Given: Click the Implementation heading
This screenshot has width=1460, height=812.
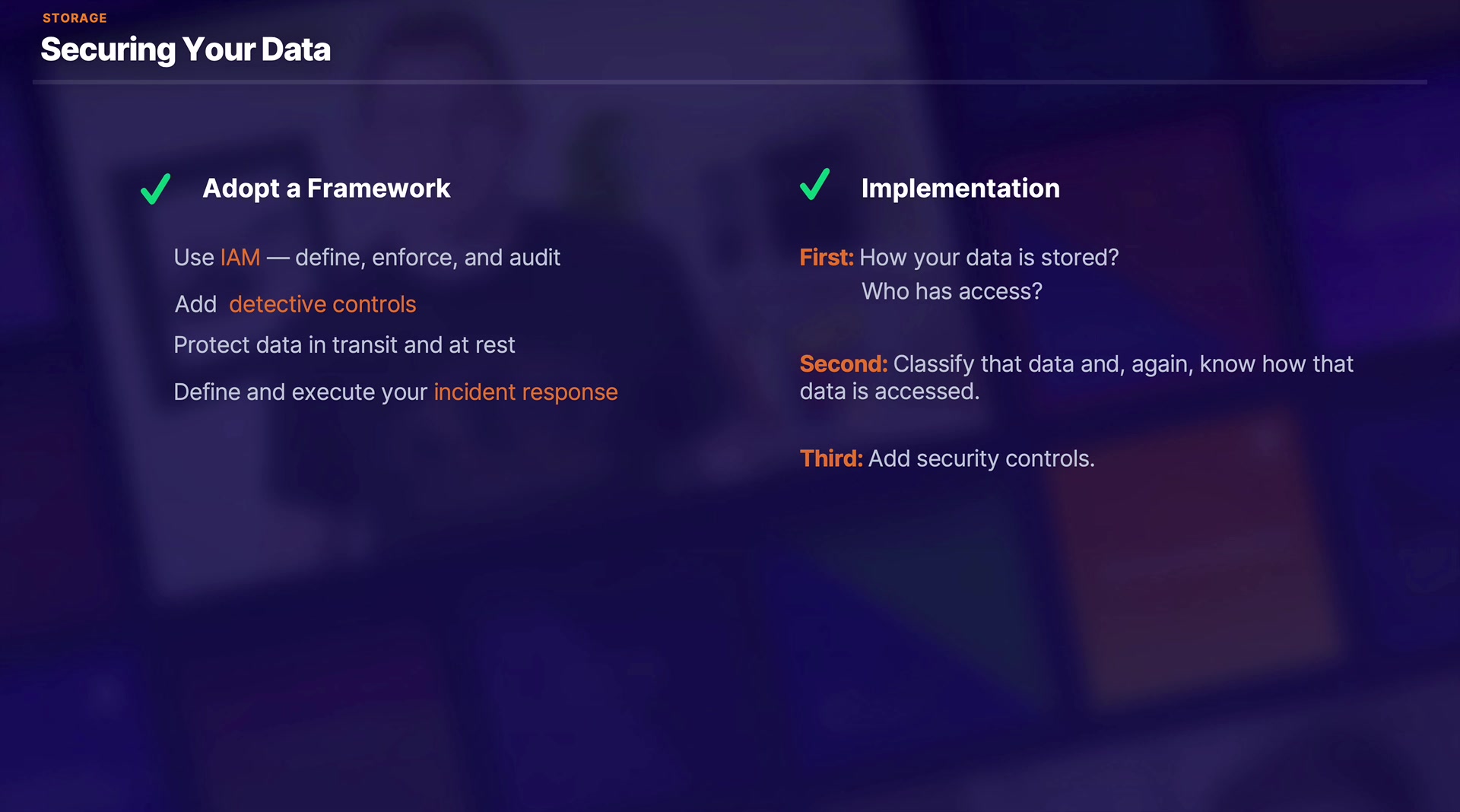Looking at the screenshot, I should click(x=960, y=188).
